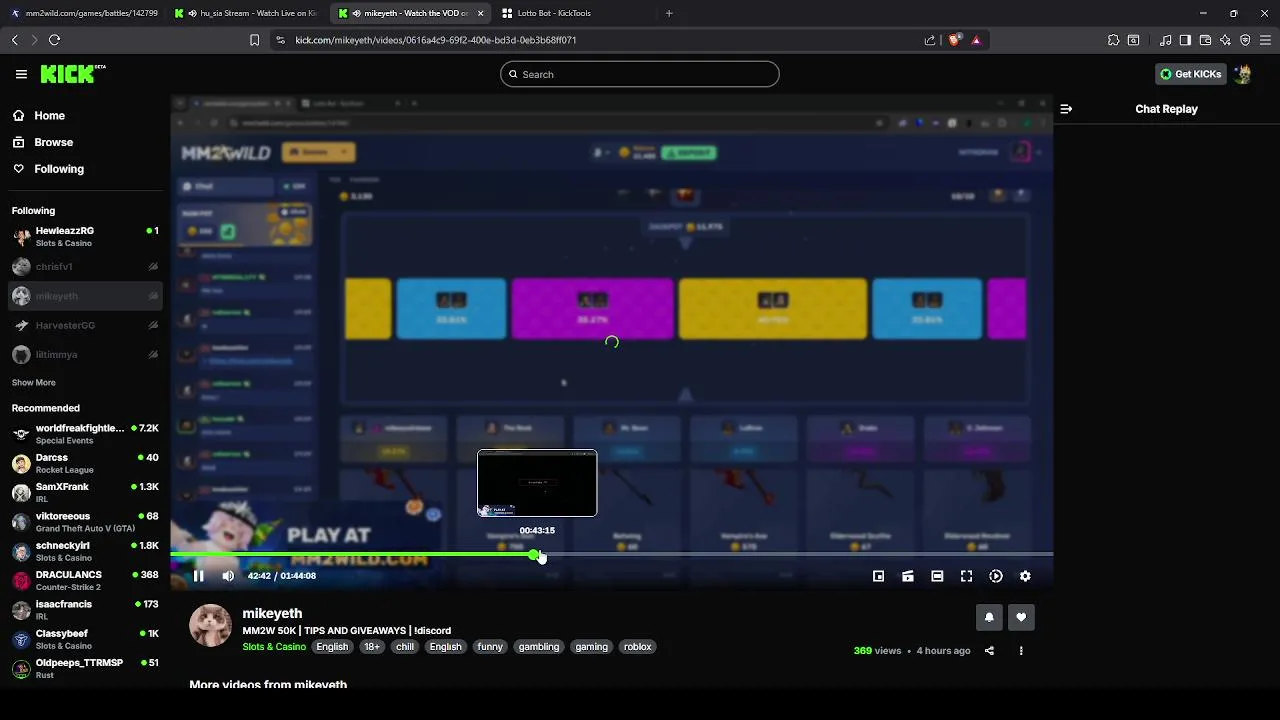
Task: Open SamXFrank IRL stream
Action: point(85,493)
